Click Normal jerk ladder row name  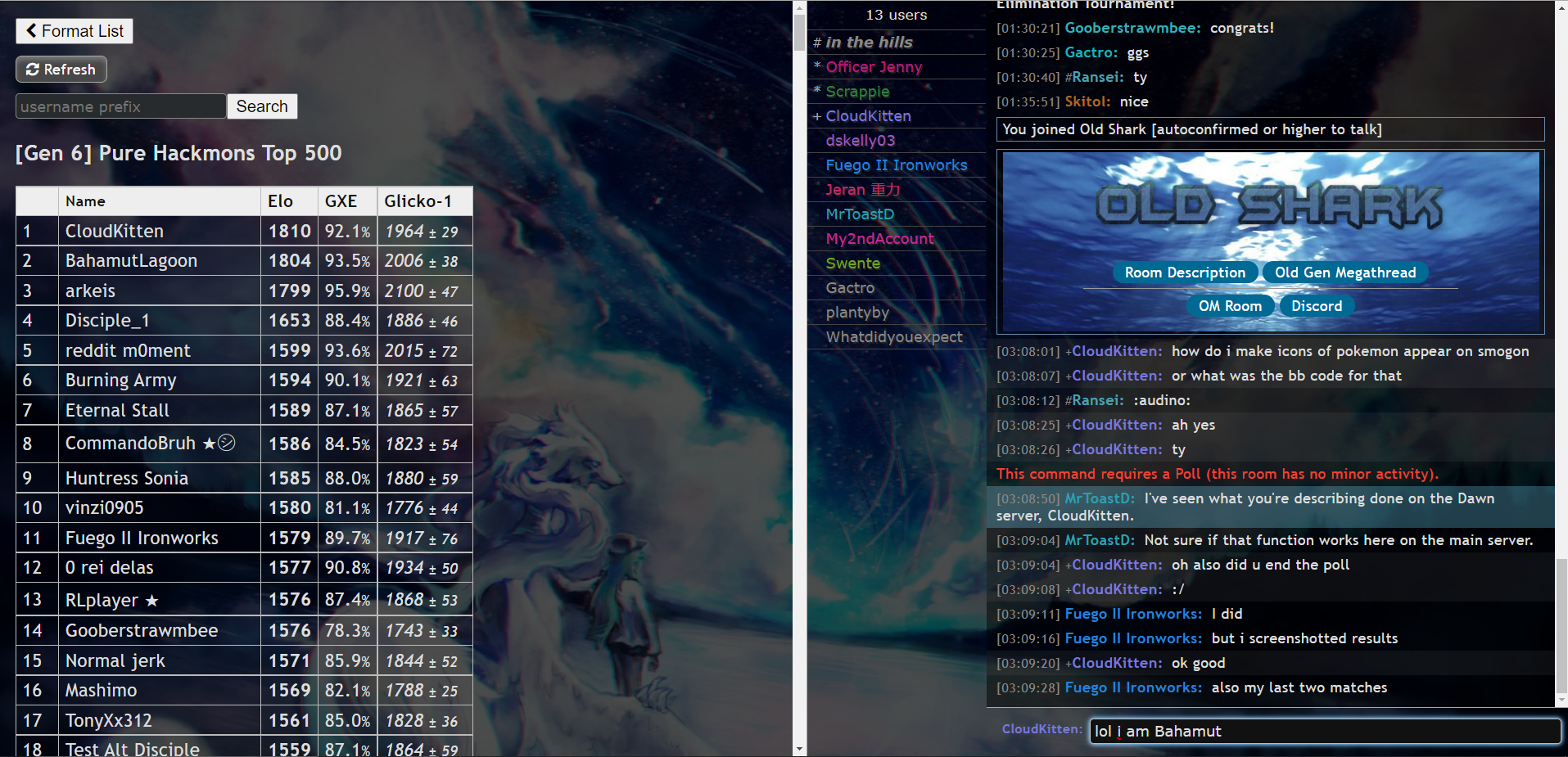pos(115,660)
